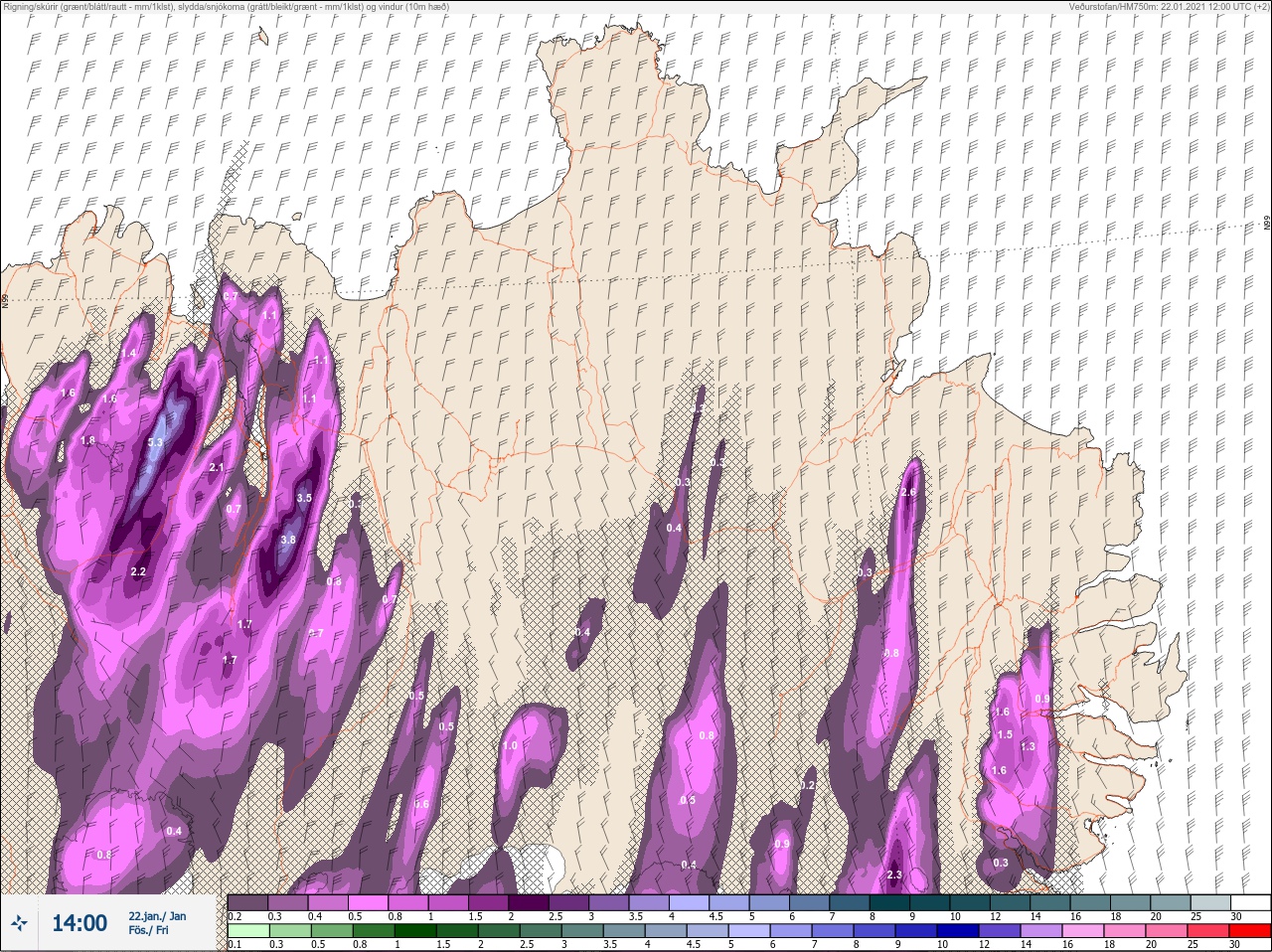The width and height of the screenshot is (1272, 952).
Task: Click the 1.4 precipitation value on the map
Action: (129, 353)
